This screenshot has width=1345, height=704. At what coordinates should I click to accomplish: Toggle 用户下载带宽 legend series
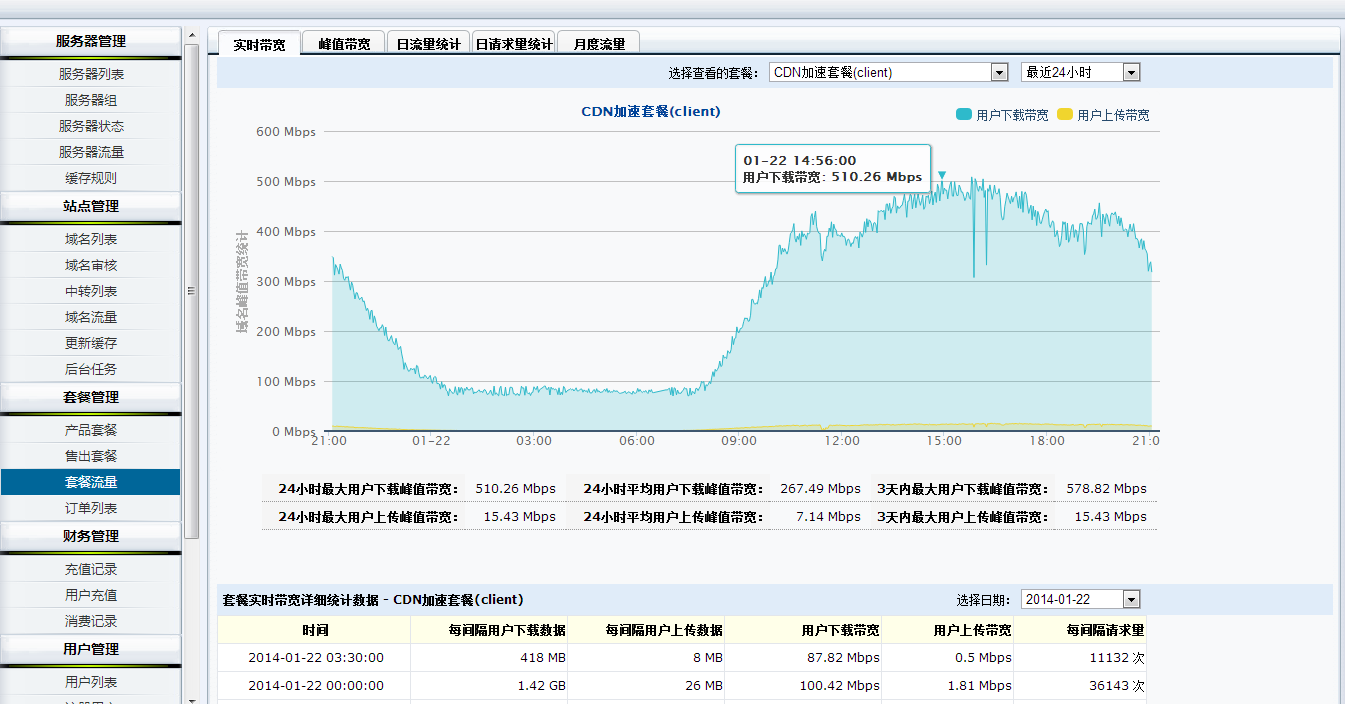click(x=1003, y=115)
